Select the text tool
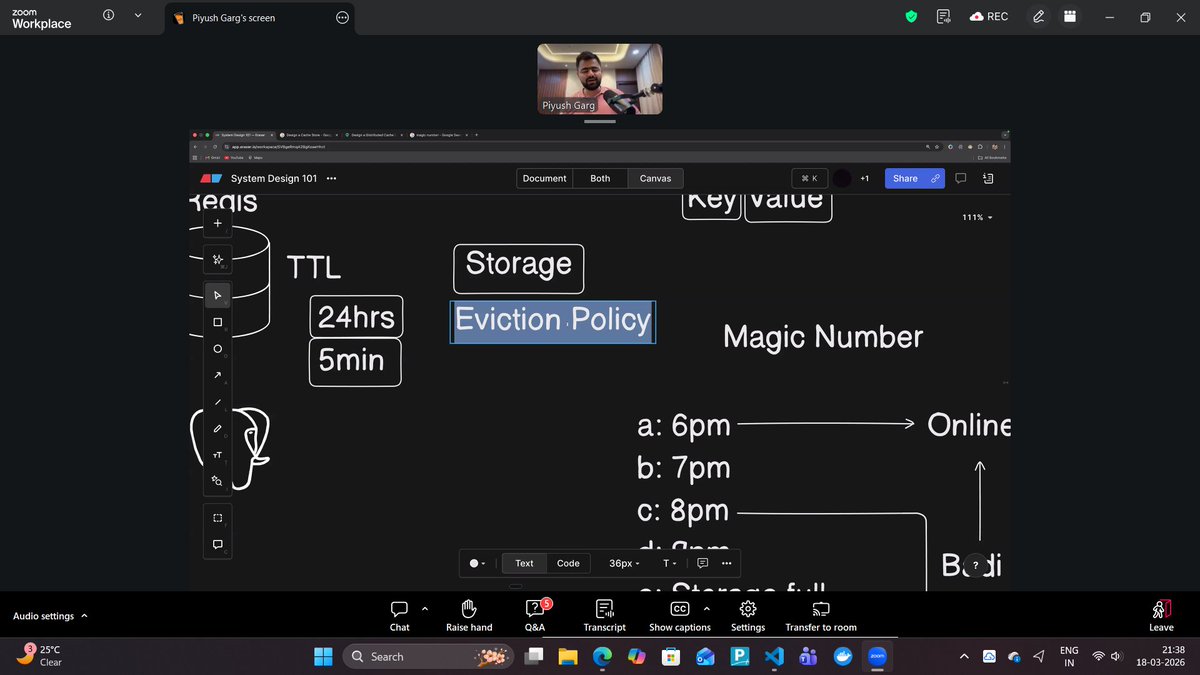 click(217, 455)
